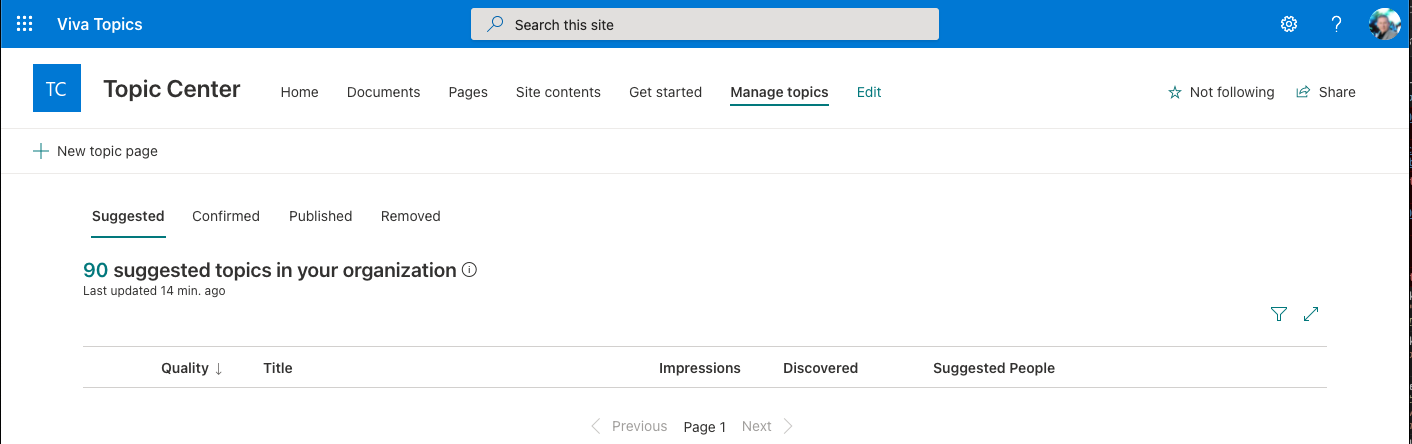The height and width of the screenshot is (444, 1412).
Task: Switch to the Confirmed tab
Action: pos(226,216)
